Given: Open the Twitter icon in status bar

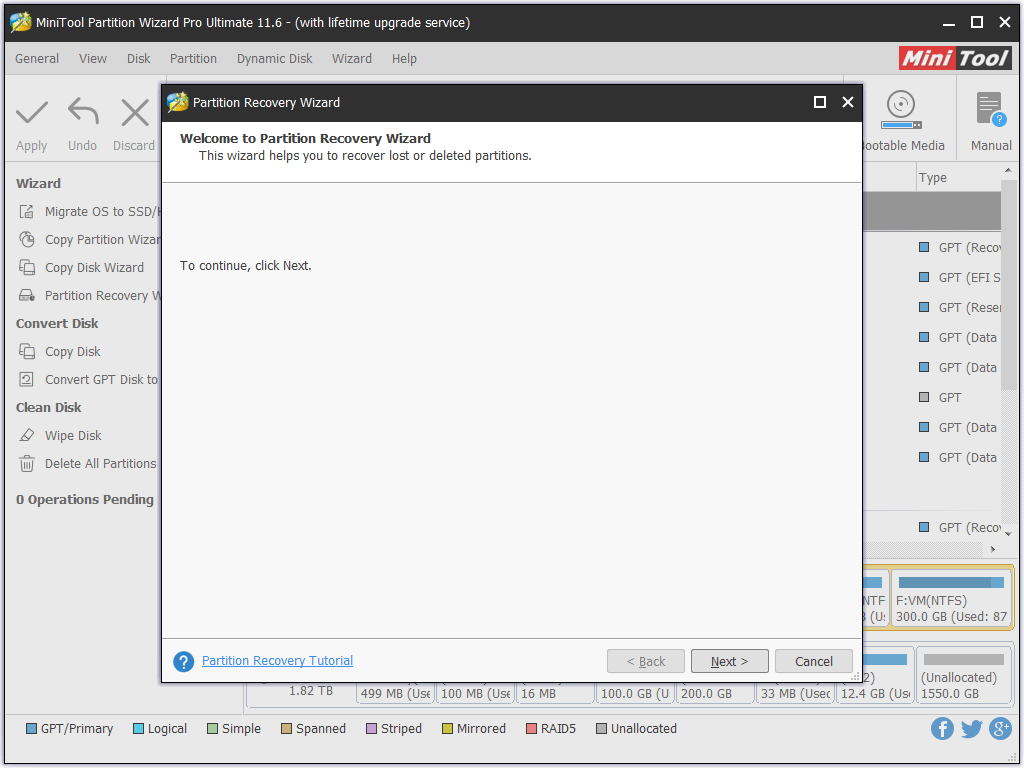Looking at the screenshot, I should click(x=971, y=728).
